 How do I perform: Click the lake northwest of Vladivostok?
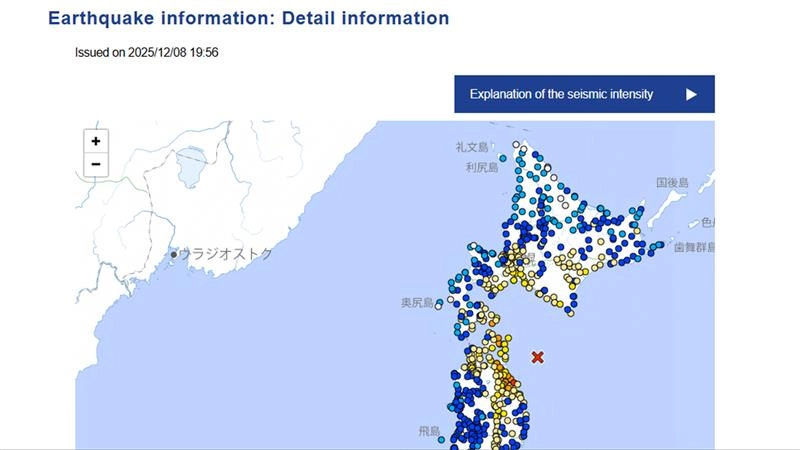pyautogui.click(x=190, y=167)
